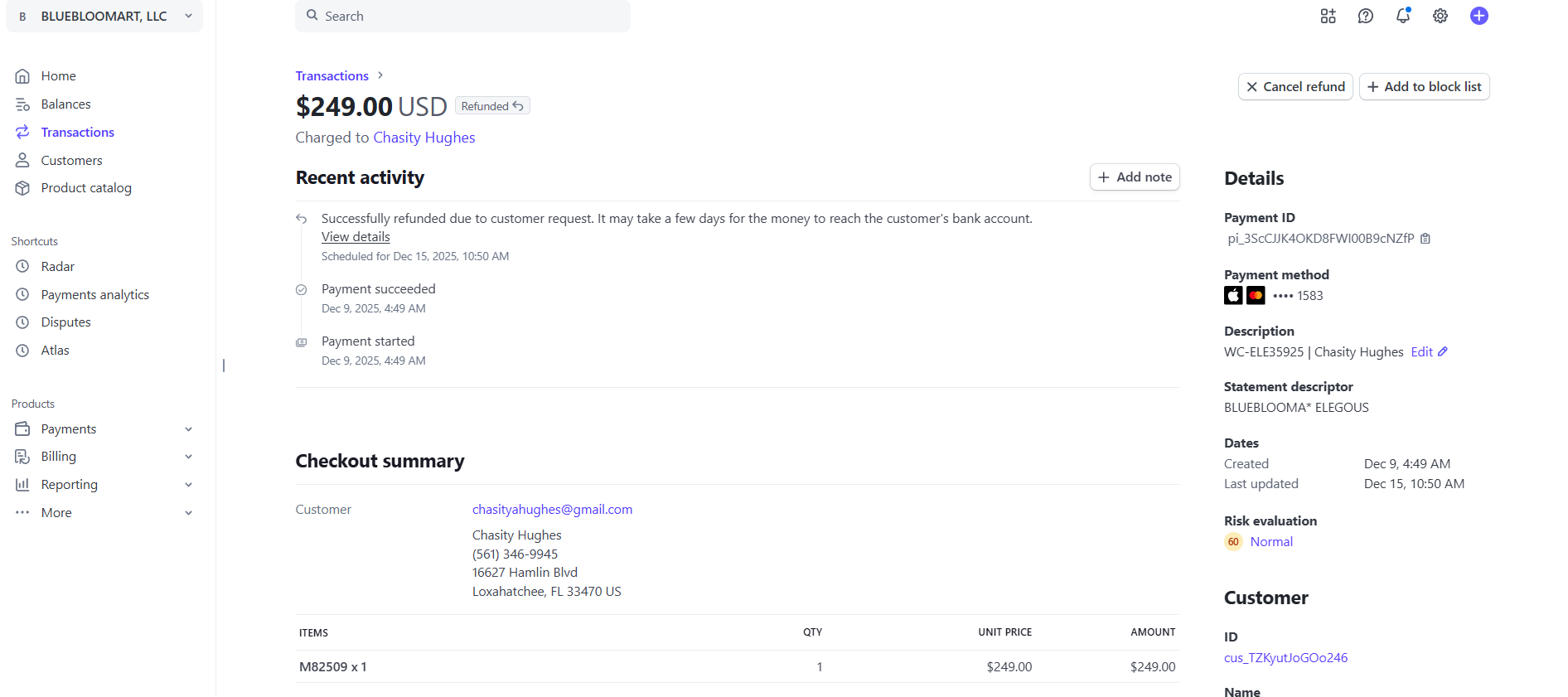Click the pencil edit icon beside description
This screenshot has width=1568, height=697.
coord(1443,351)
